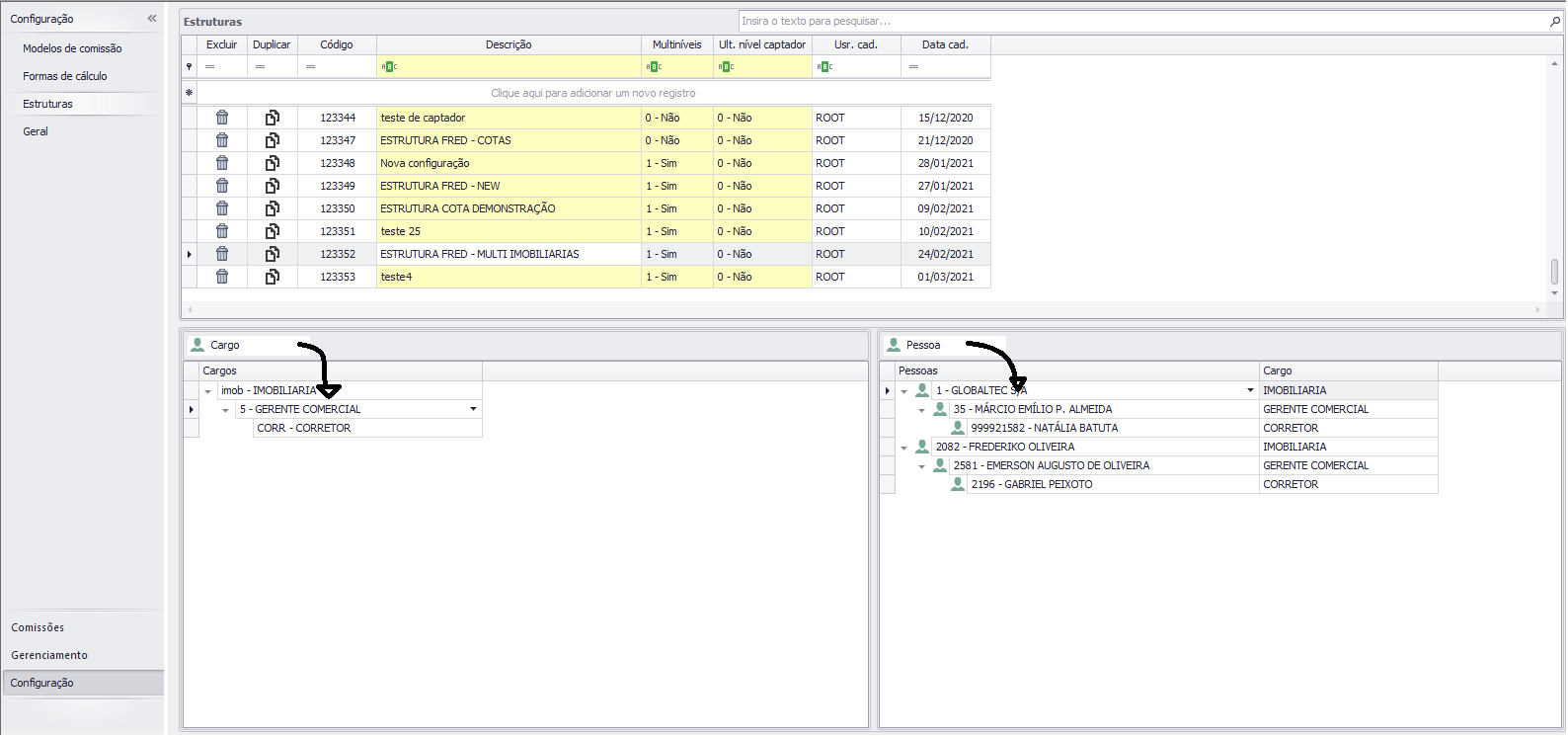Click Descrição column filter condition icon
The height and width of the screenshot is (739, 1568).
tap(389, 66)
